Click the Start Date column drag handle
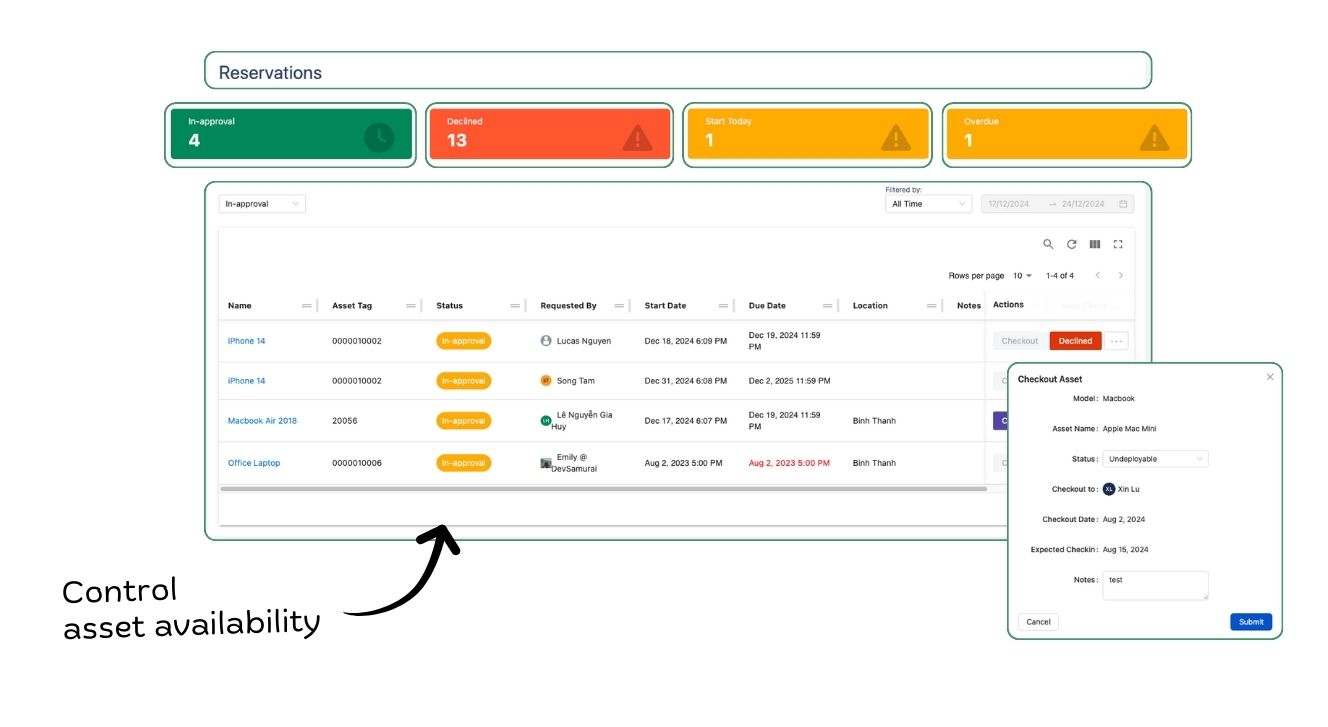1328x727 pixels. pyautogui.click(x=723, y=306)
